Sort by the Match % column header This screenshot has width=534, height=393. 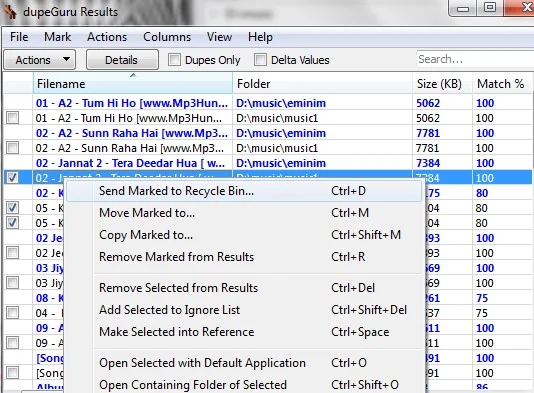(x=502, y=83)
